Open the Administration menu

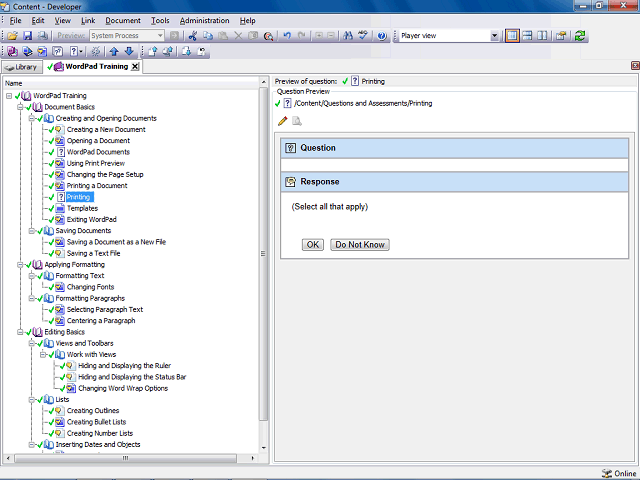pos(204,20)
